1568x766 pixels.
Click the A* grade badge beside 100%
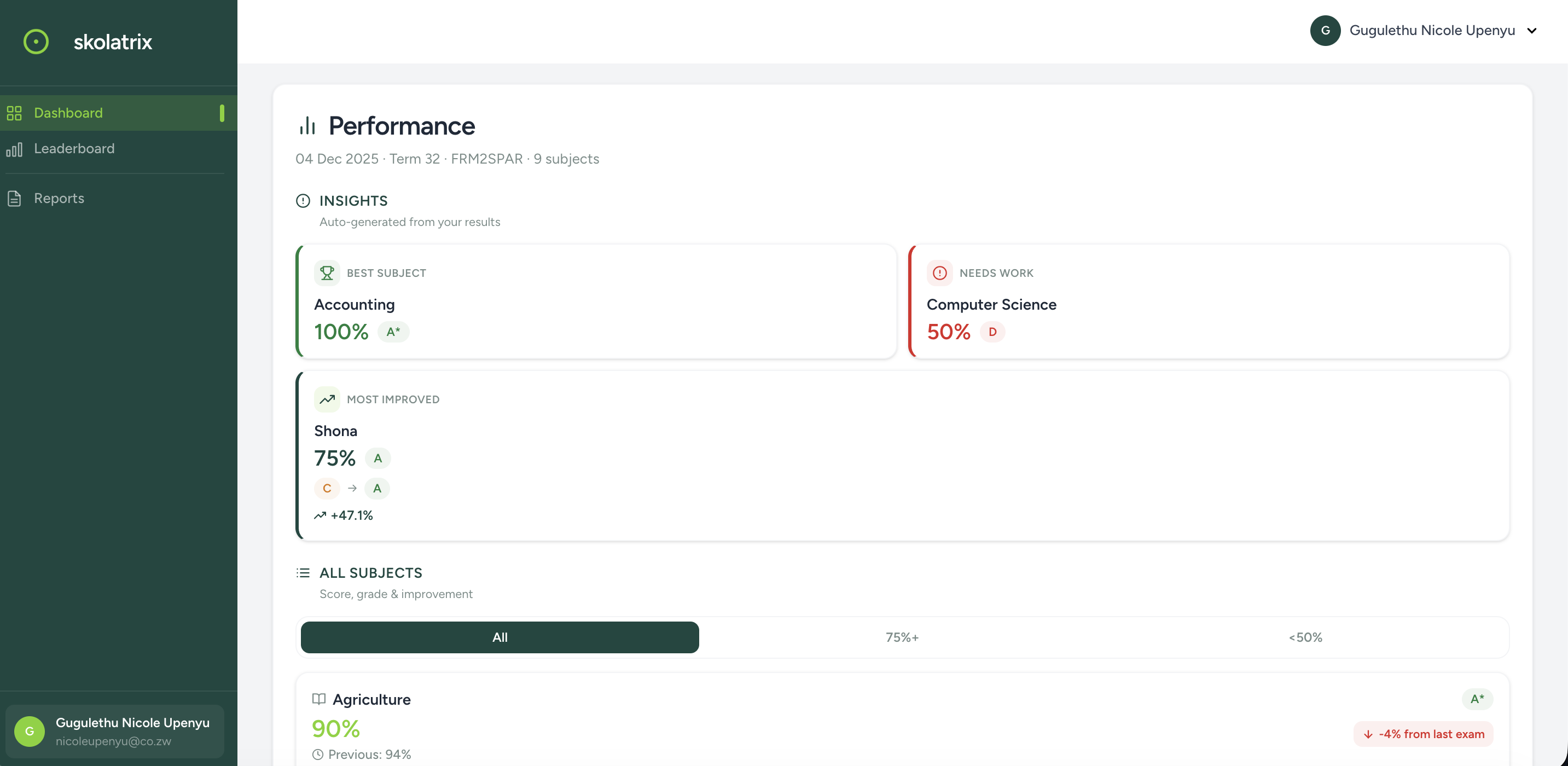point(393,332)
